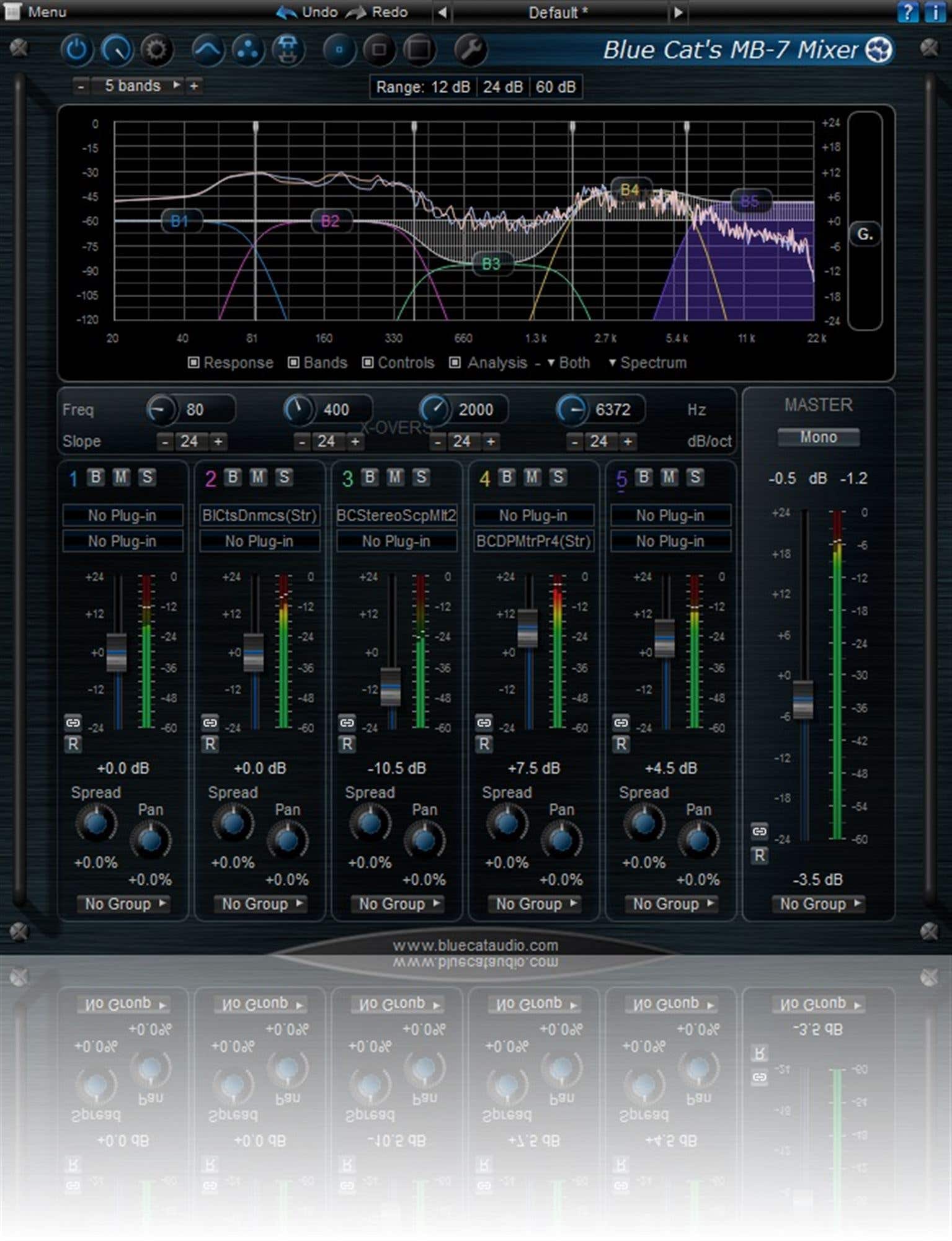Image resolution: width=952 pixels, height=1241 pixels.
Task: Click band 1 Spread knob
Action: click(96, 823)
